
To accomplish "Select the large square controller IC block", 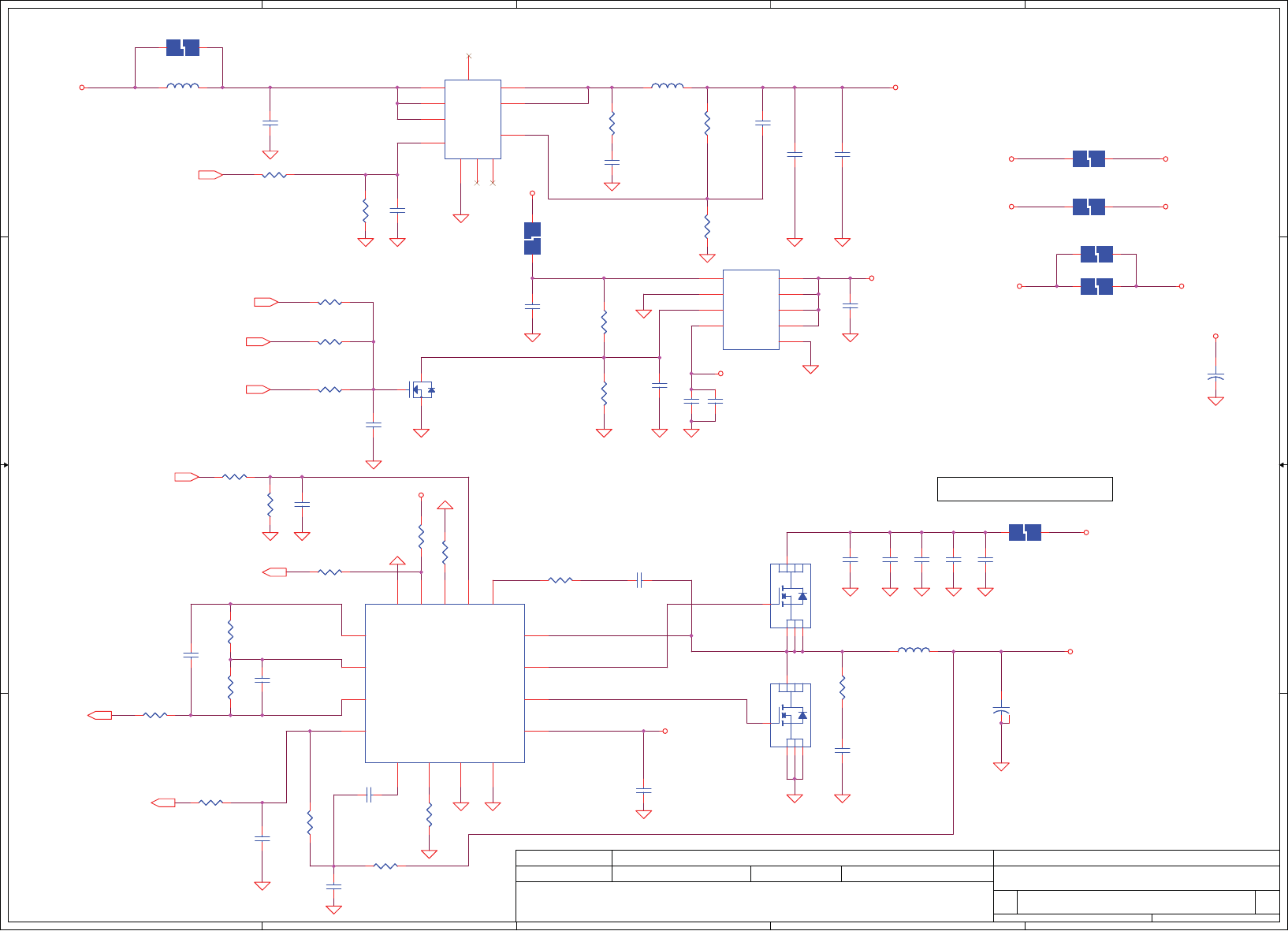I will coord(445,683).
